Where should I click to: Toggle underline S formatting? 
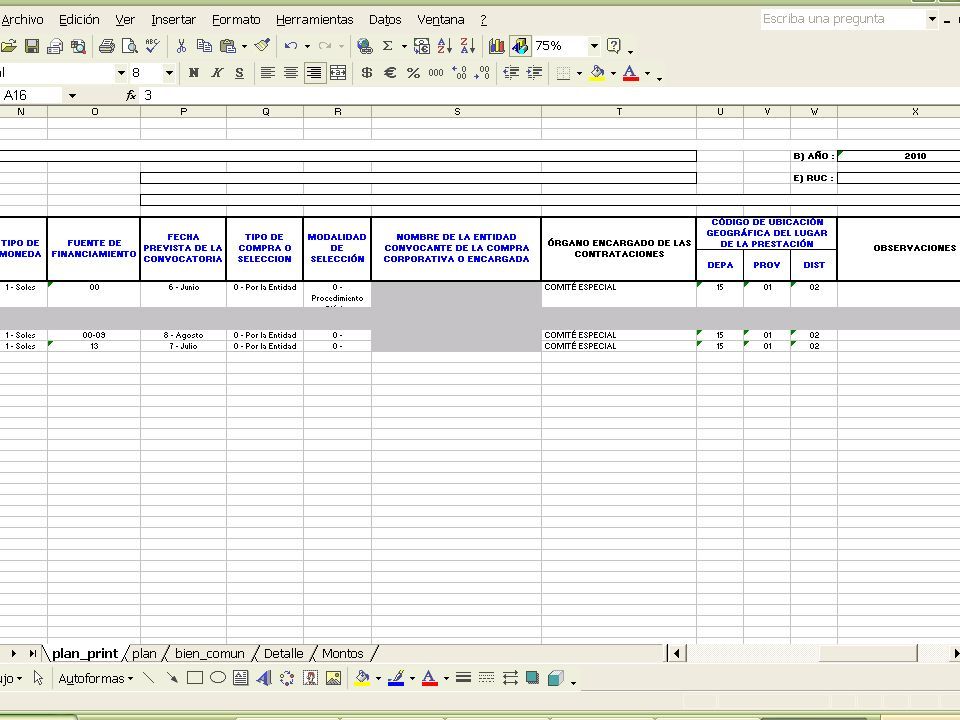click(239, 73)
